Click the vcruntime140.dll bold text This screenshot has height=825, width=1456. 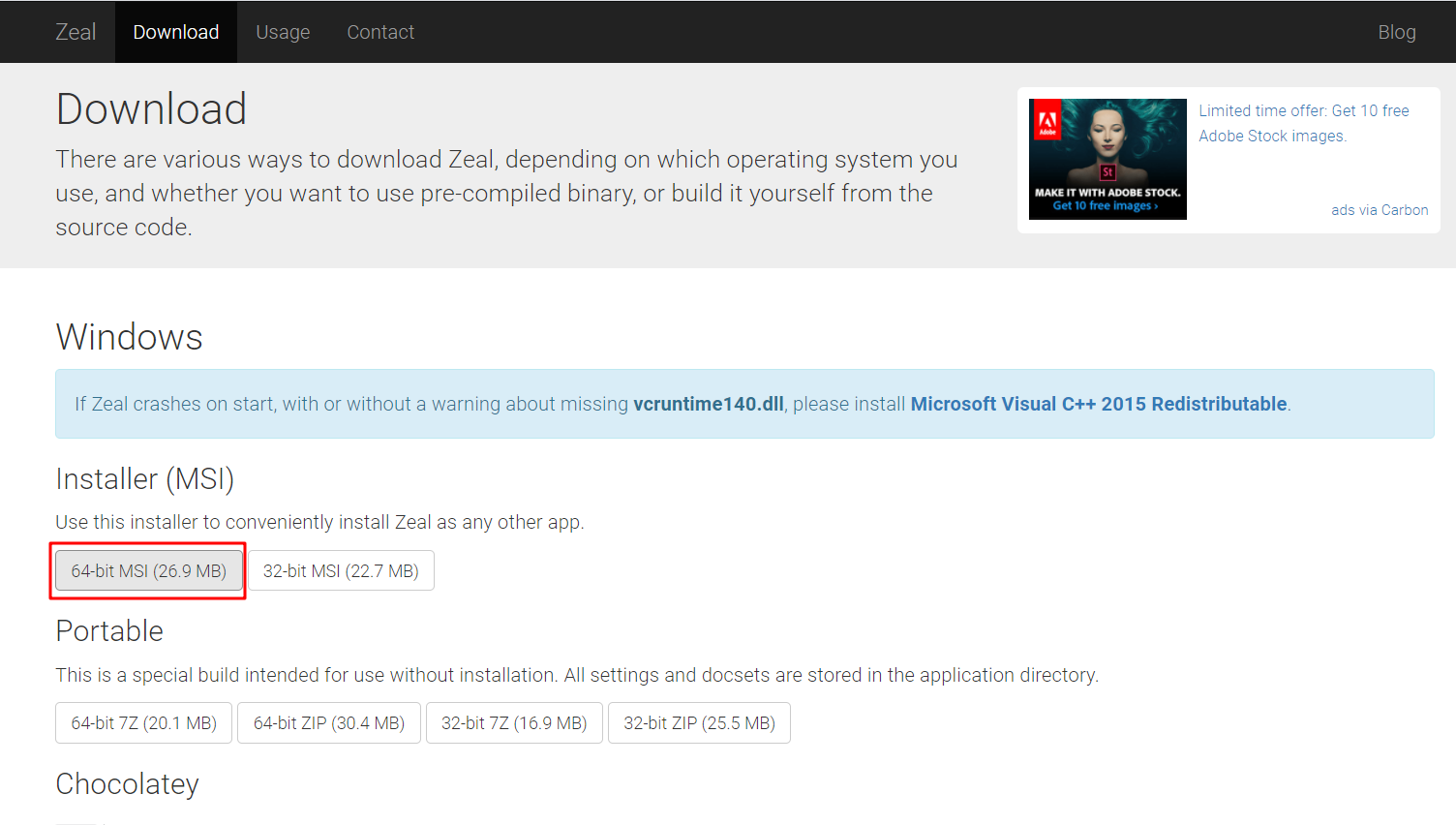click(709, 404)
